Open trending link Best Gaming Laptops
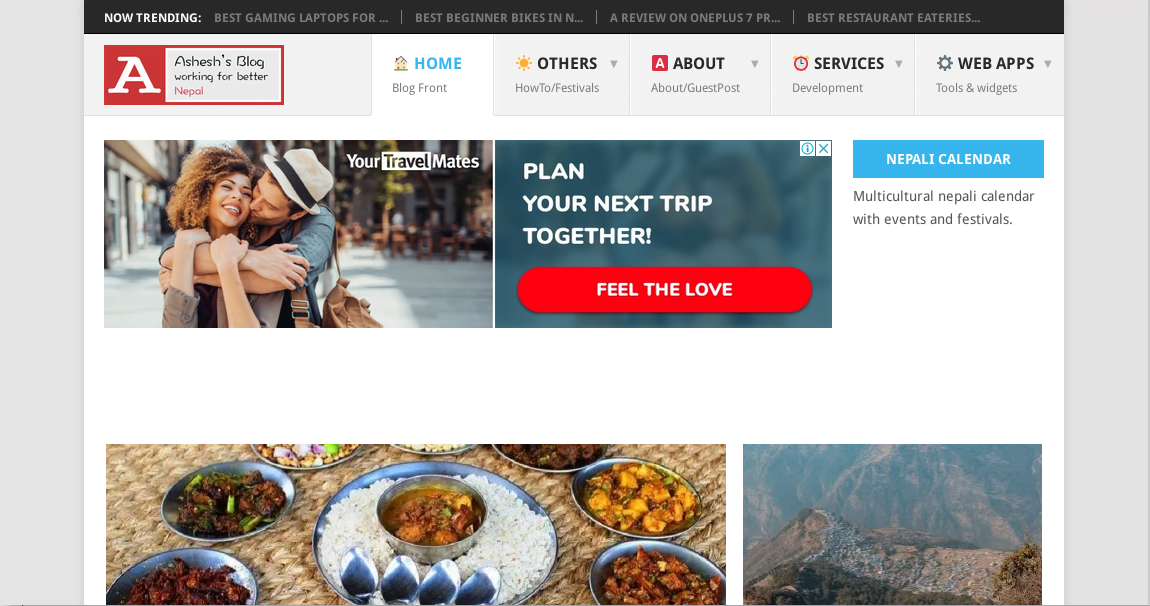This screenshot has width=1150, height=606. 301,18
